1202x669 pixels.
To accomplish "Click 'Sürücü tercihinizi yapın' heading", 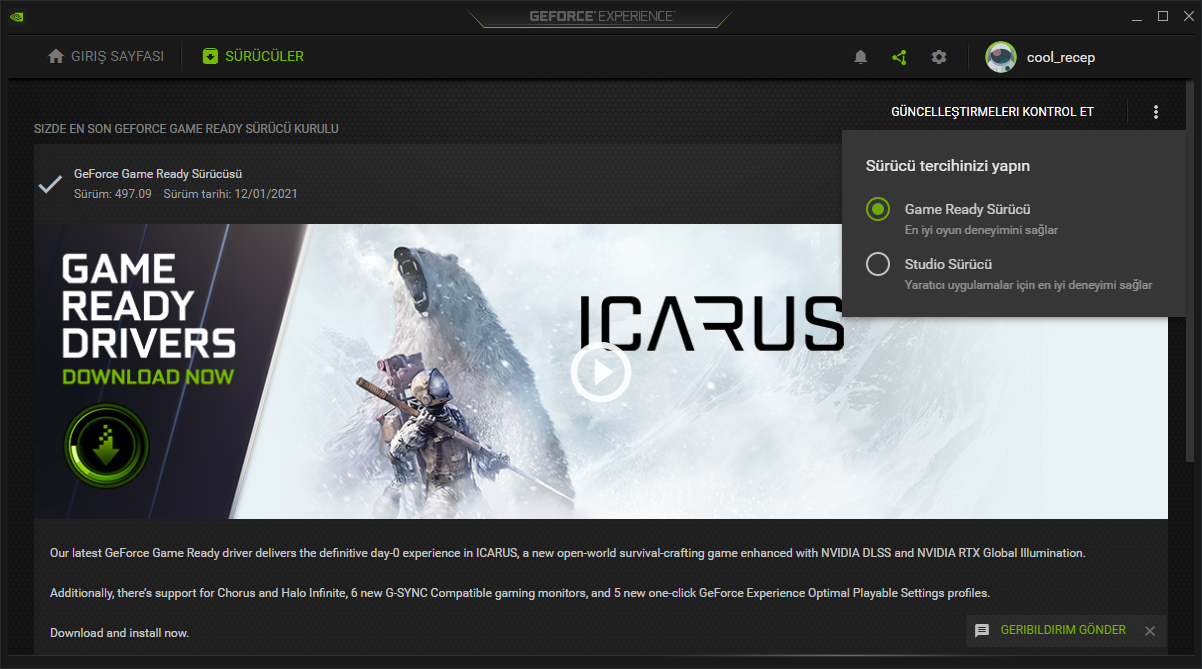I will [x=948, y=166].
